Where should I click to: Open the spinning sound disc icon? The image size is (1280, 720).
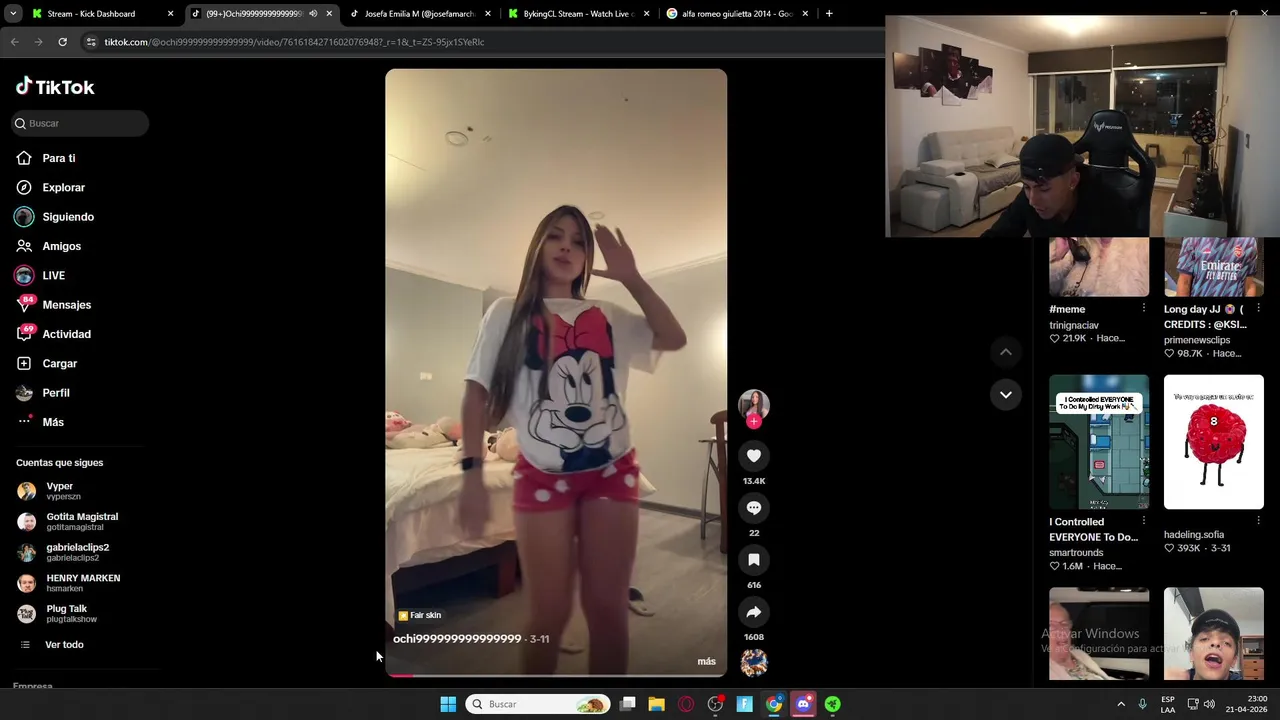point(754,662)
